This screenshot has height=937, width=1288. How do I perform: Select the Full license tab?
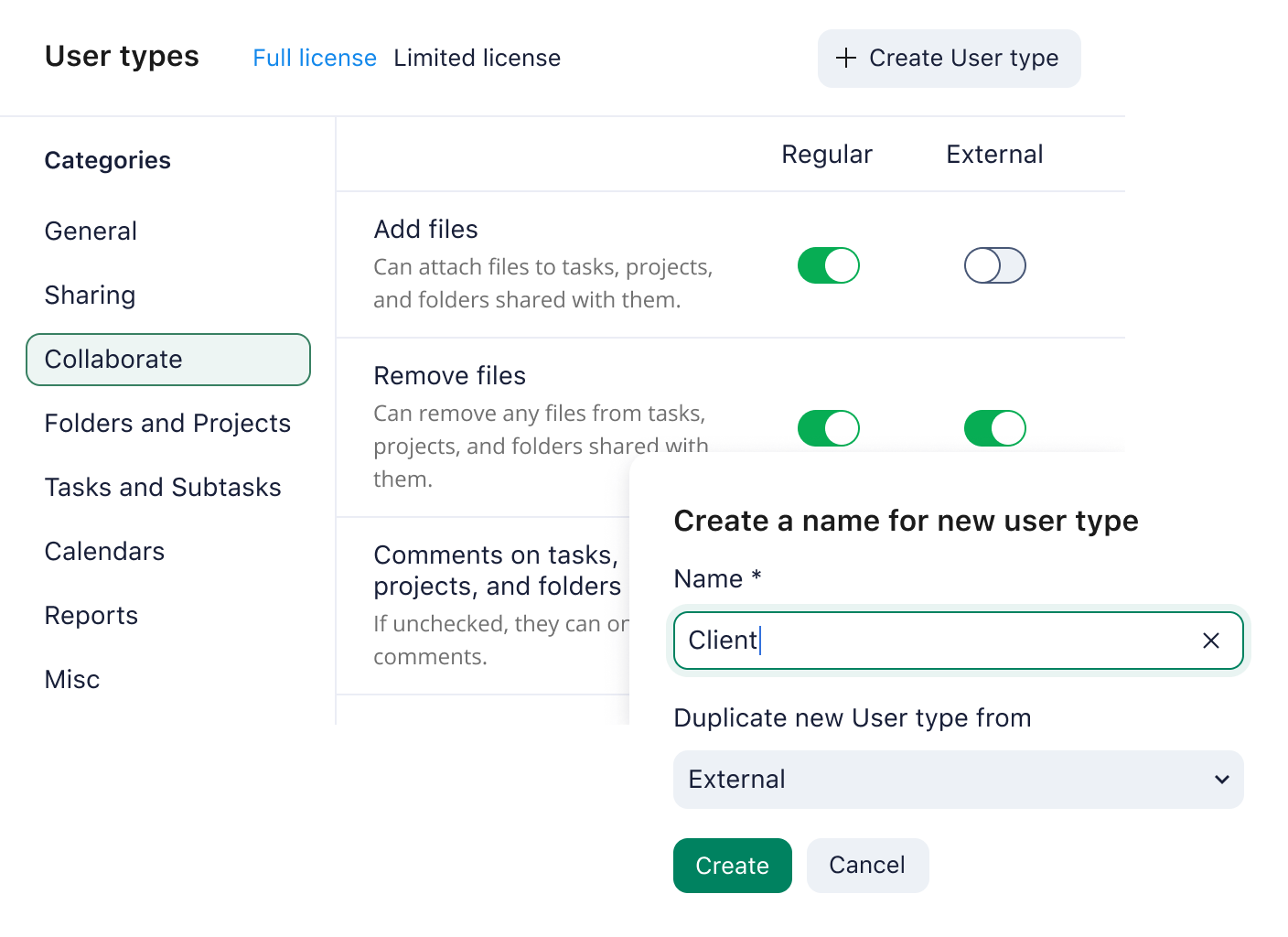pos(315,58)
